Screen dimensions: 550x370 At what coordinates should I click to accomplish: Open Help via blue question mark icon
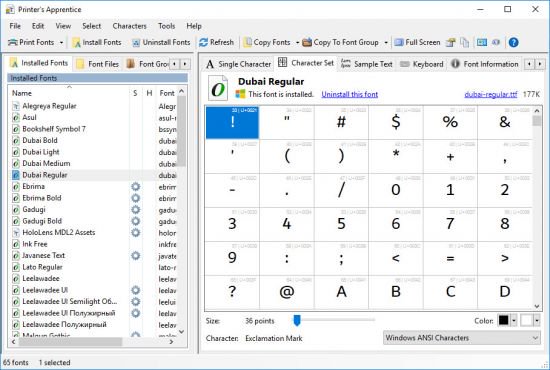tap(514, 42)
